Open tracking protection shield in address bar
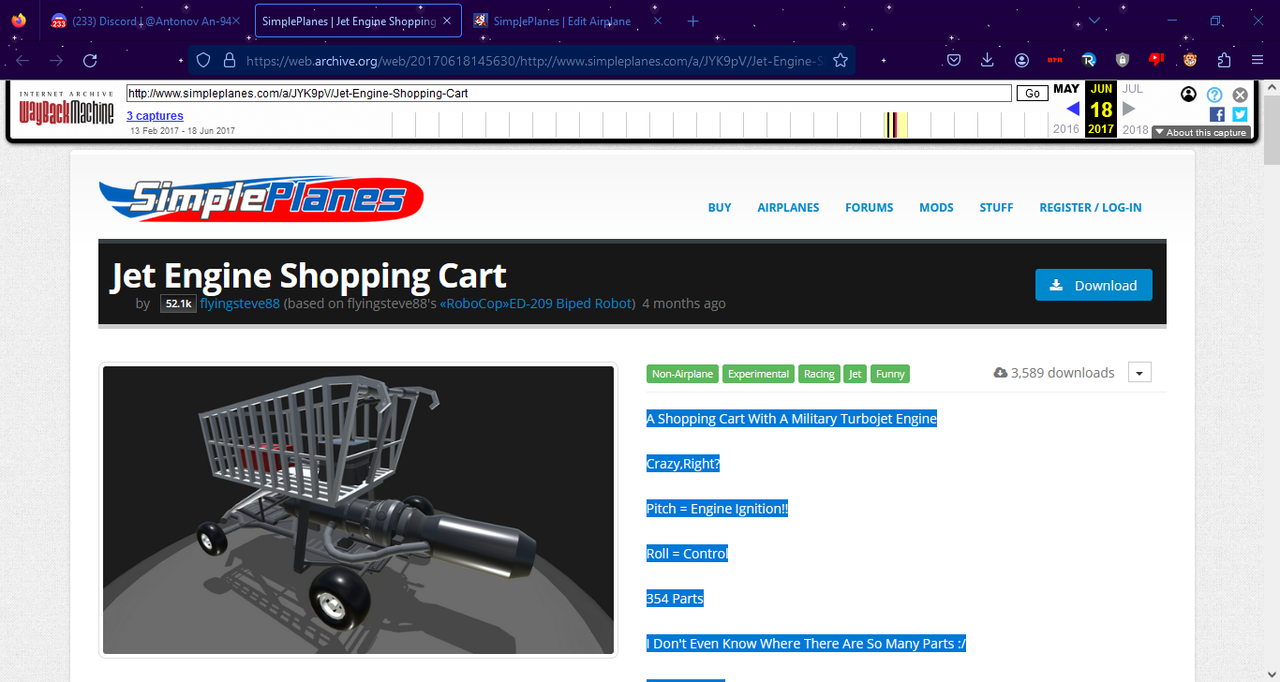 pos(203,60)
